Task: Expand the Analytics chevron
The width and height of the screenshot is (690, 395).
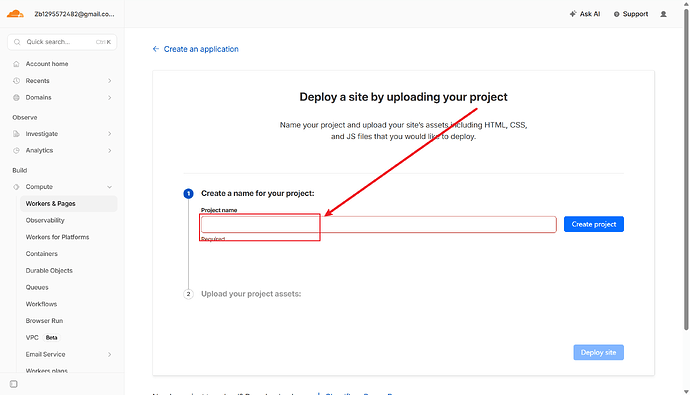Action: 110,150
